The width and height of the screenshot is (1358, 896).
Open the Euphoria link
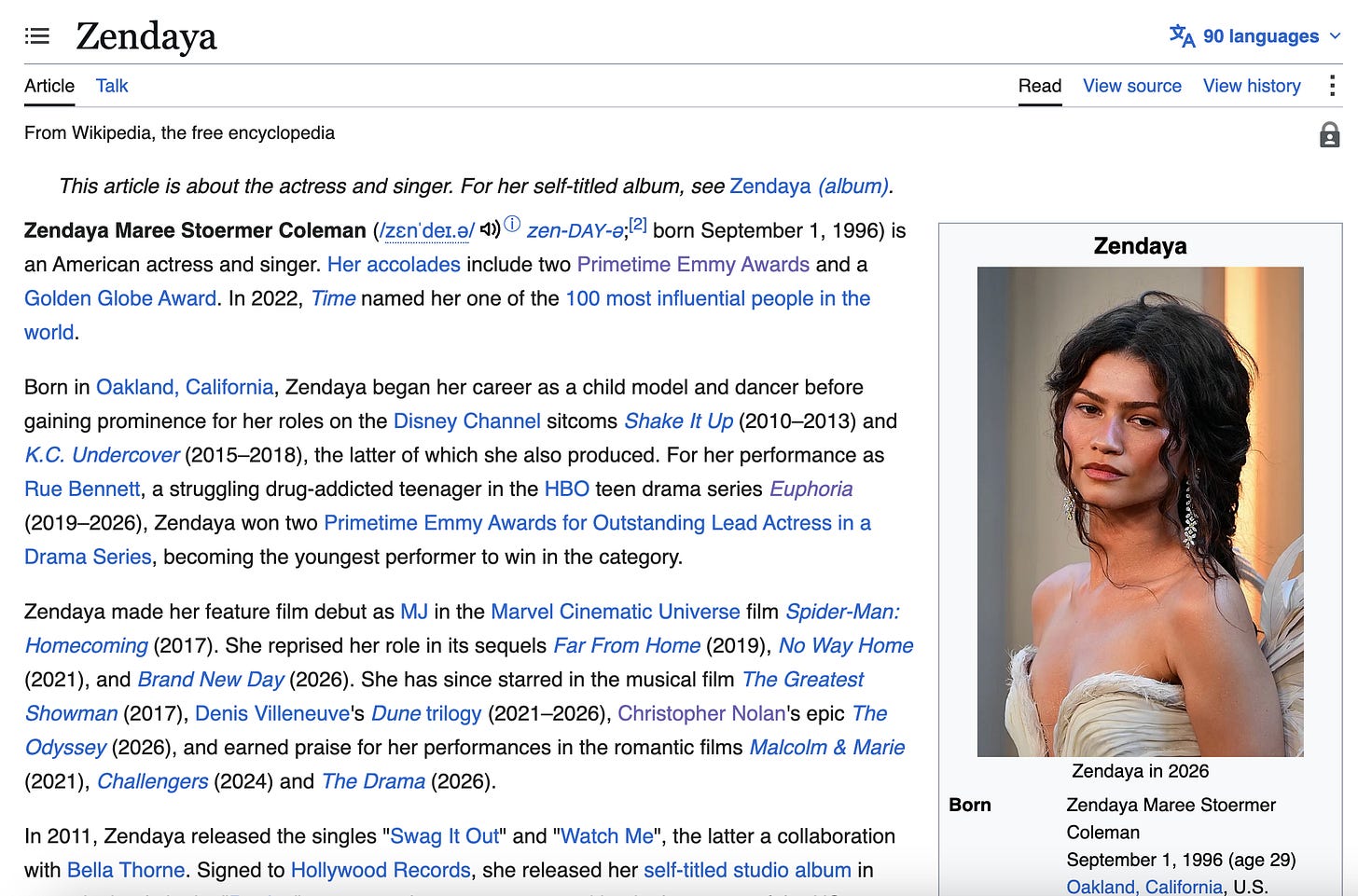[811, 489]
